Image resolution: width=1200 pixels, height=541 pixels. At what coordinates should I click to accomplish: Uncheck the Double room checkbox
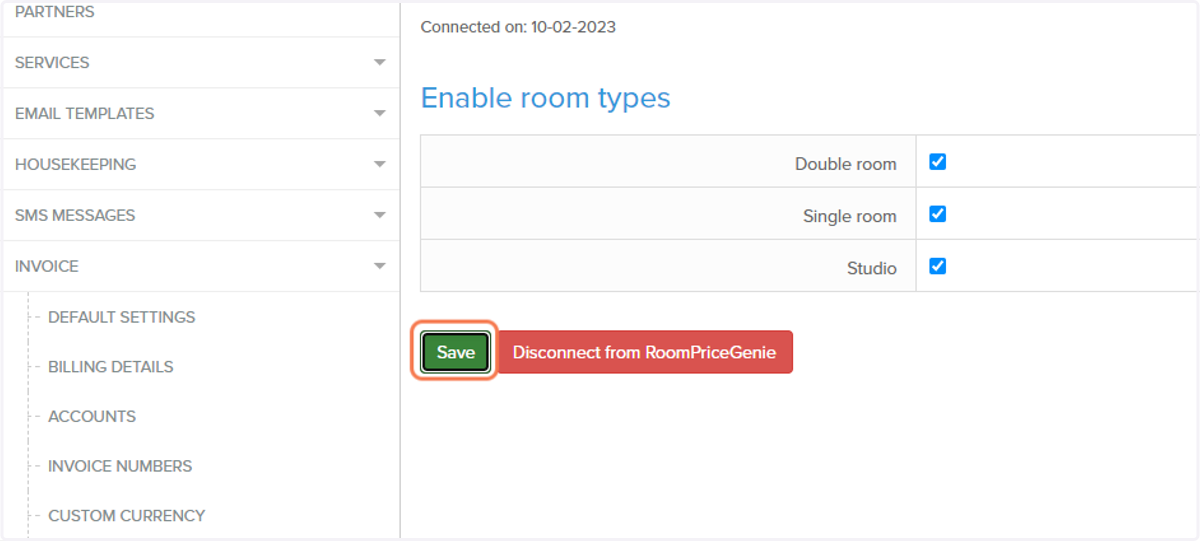(x=937, y=161)
